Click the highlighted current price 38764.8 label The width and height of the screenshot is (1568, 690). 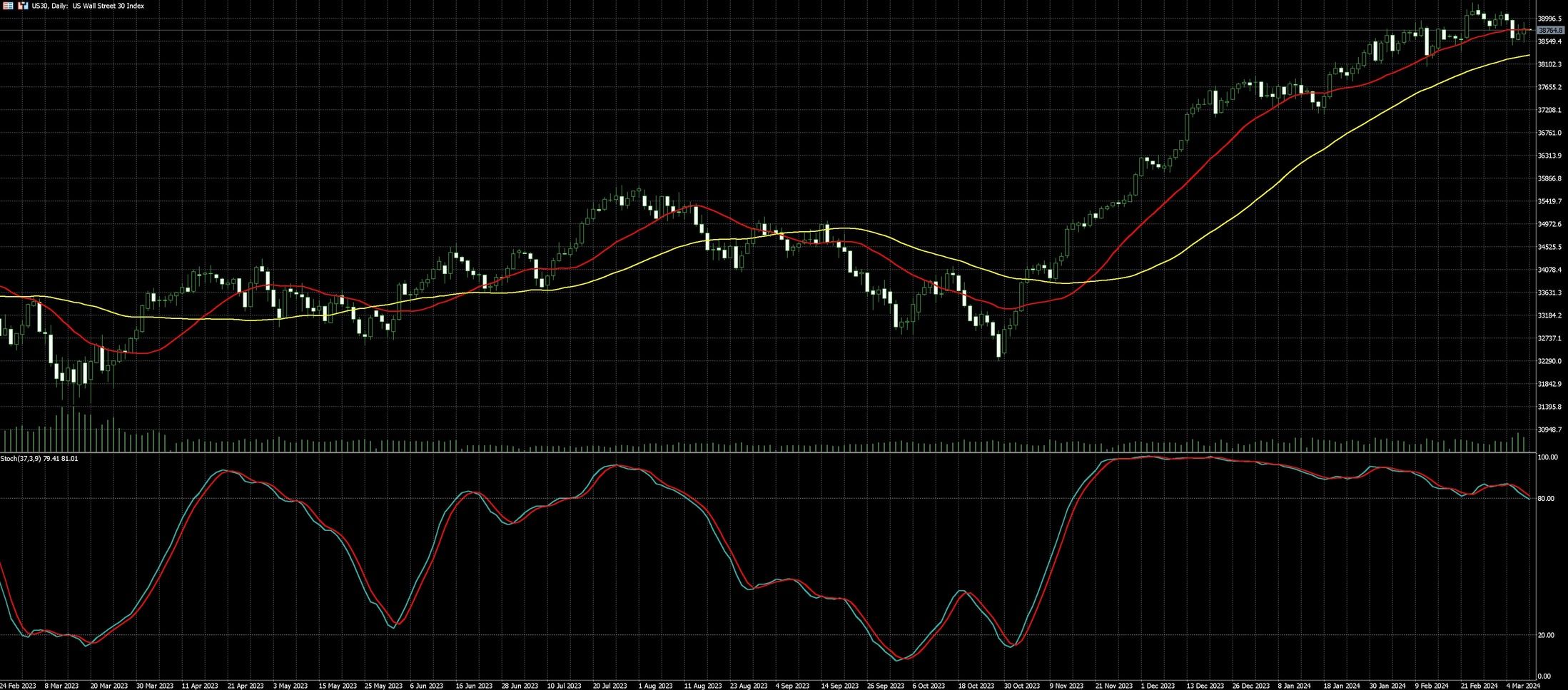(x=1549, y=31)
